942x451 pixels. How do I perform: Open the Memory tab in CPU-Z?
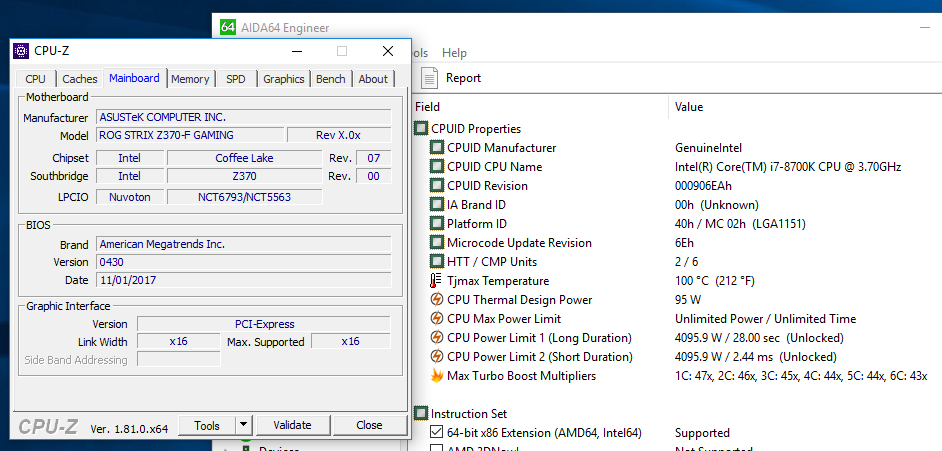pyautogui.click(x=190, y=79)
